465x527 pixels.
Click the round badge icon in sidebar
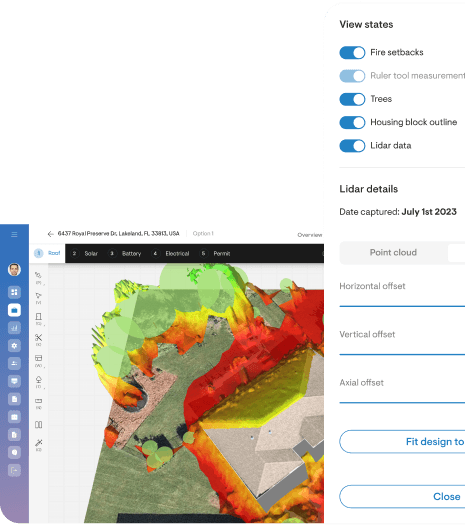point(14,452)
